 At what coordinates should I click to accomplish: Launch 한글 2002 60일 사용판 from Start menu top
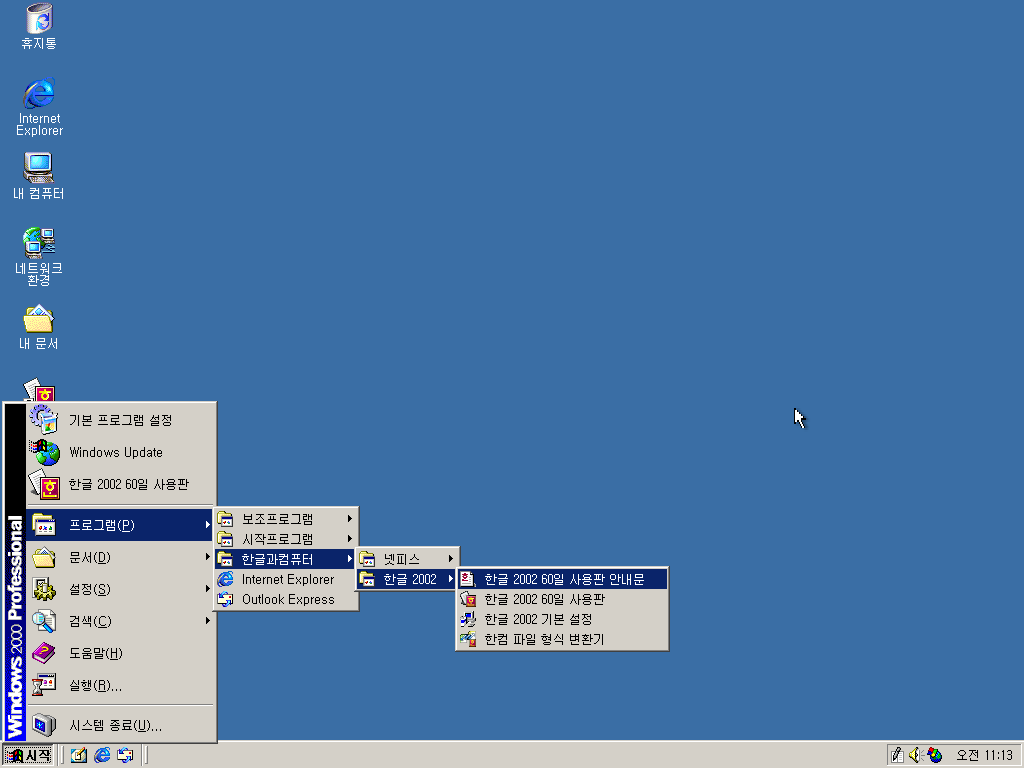[121, 484]
